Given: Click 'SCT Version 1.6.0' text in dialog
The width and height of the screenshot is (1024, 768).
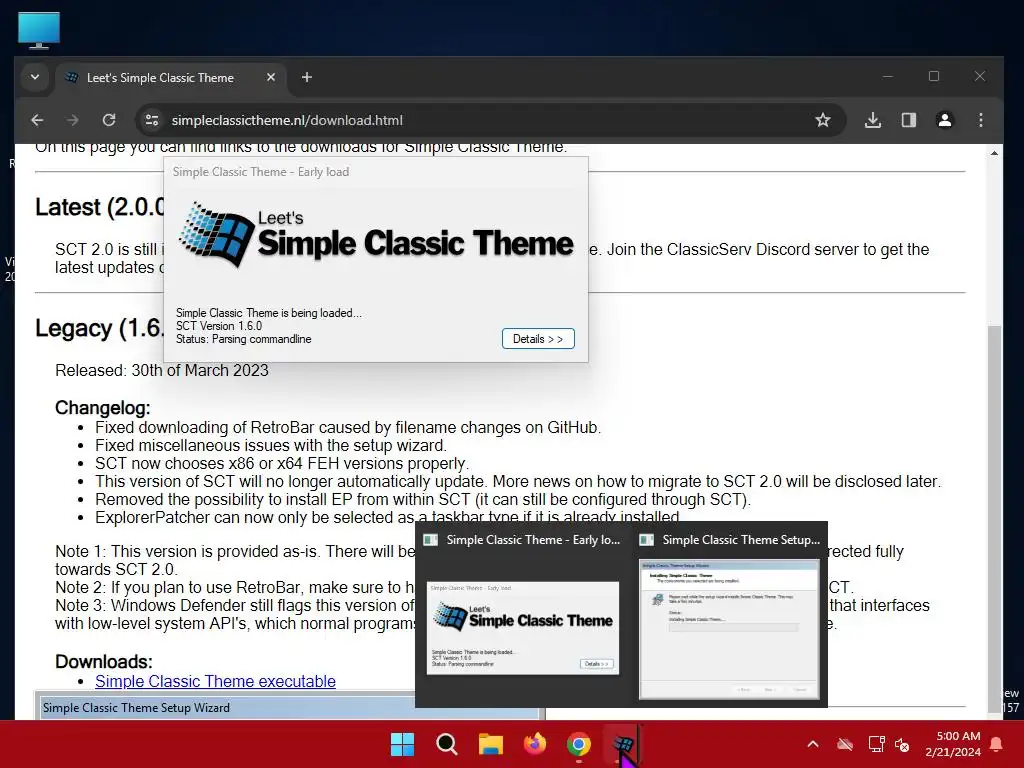Looking at the screenshot, I should 219,326.
